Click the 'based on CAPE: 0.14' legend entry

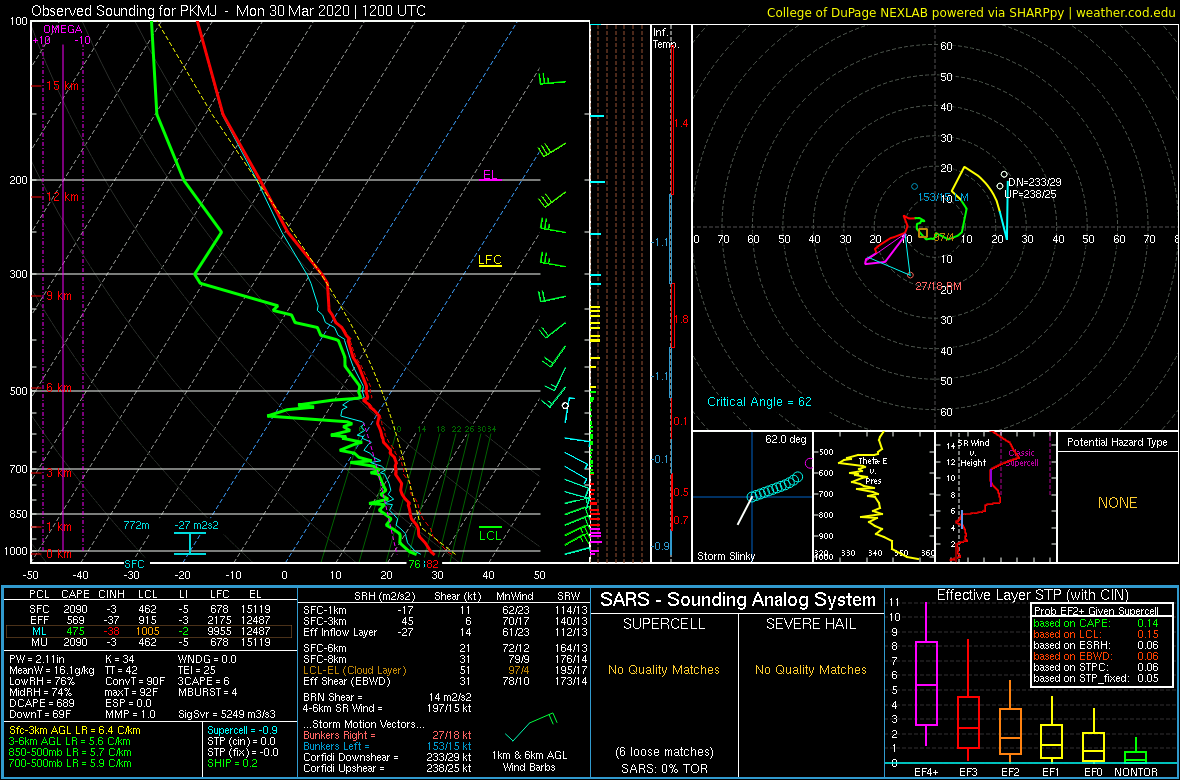pos(1094,623)
